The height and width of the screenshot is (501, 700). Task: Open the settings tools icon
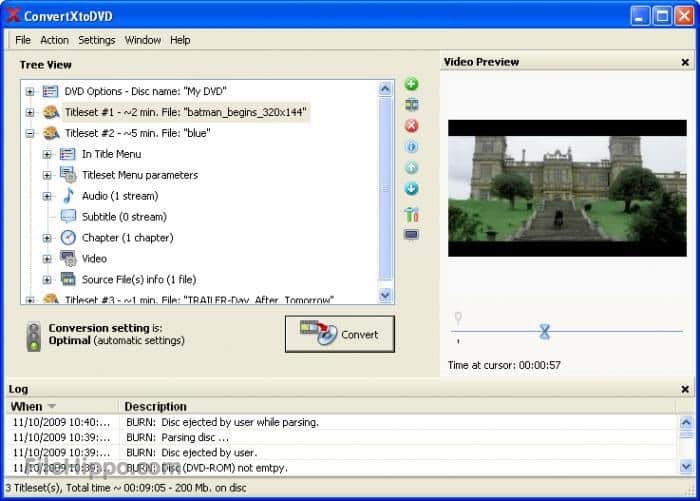point(411,214)
